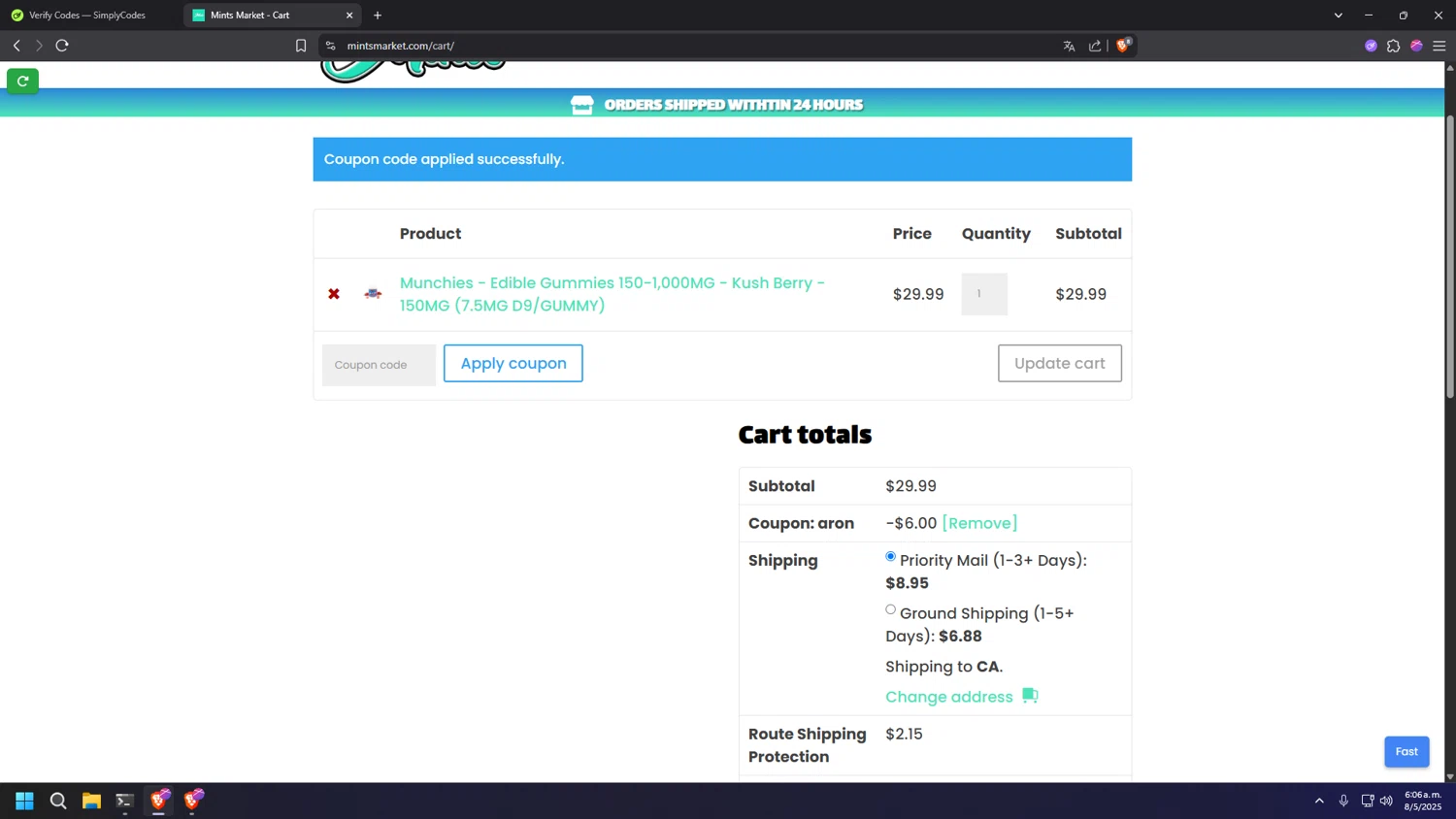Open the purple Leo extension icon
This screenshot has height=819, width=1456.
point(1371,46)
